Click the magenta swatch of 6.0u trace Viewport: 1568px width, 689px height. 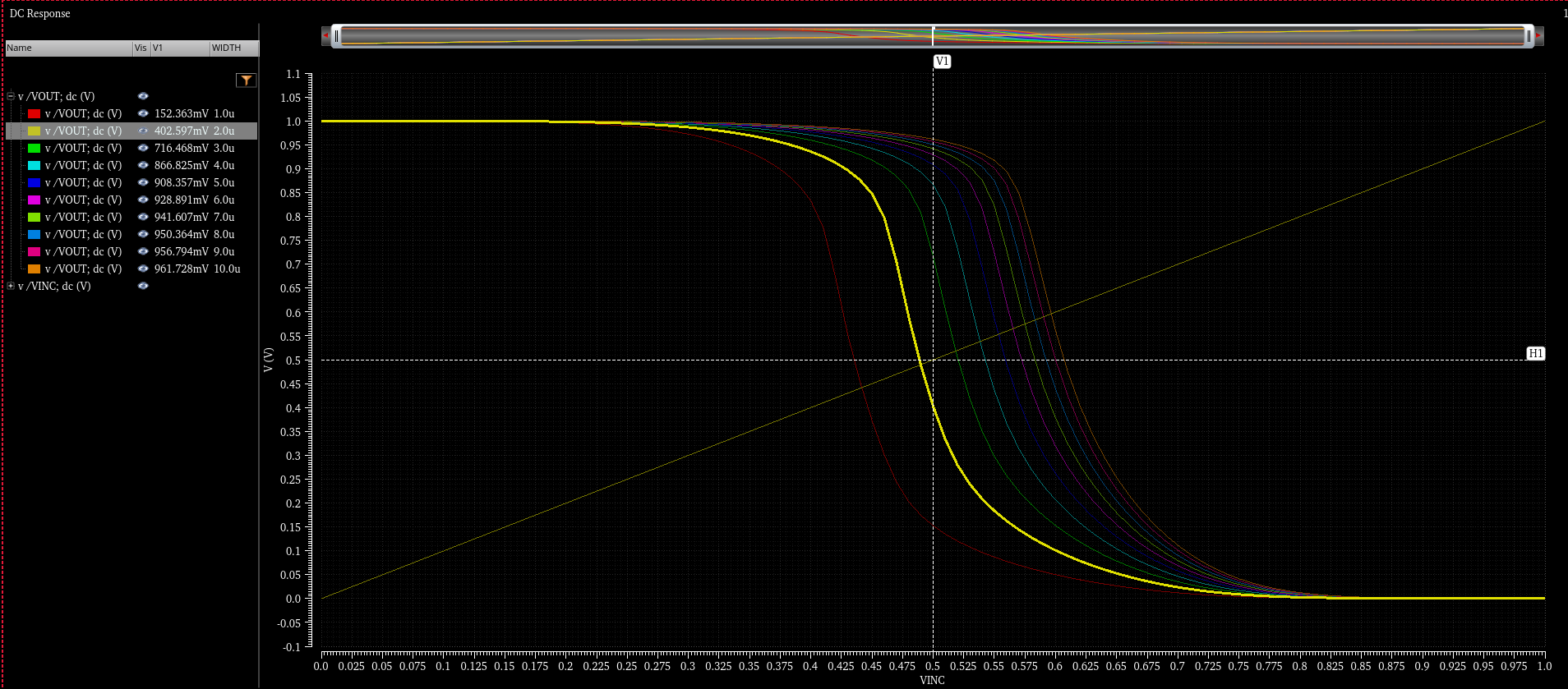coord(34,200)
